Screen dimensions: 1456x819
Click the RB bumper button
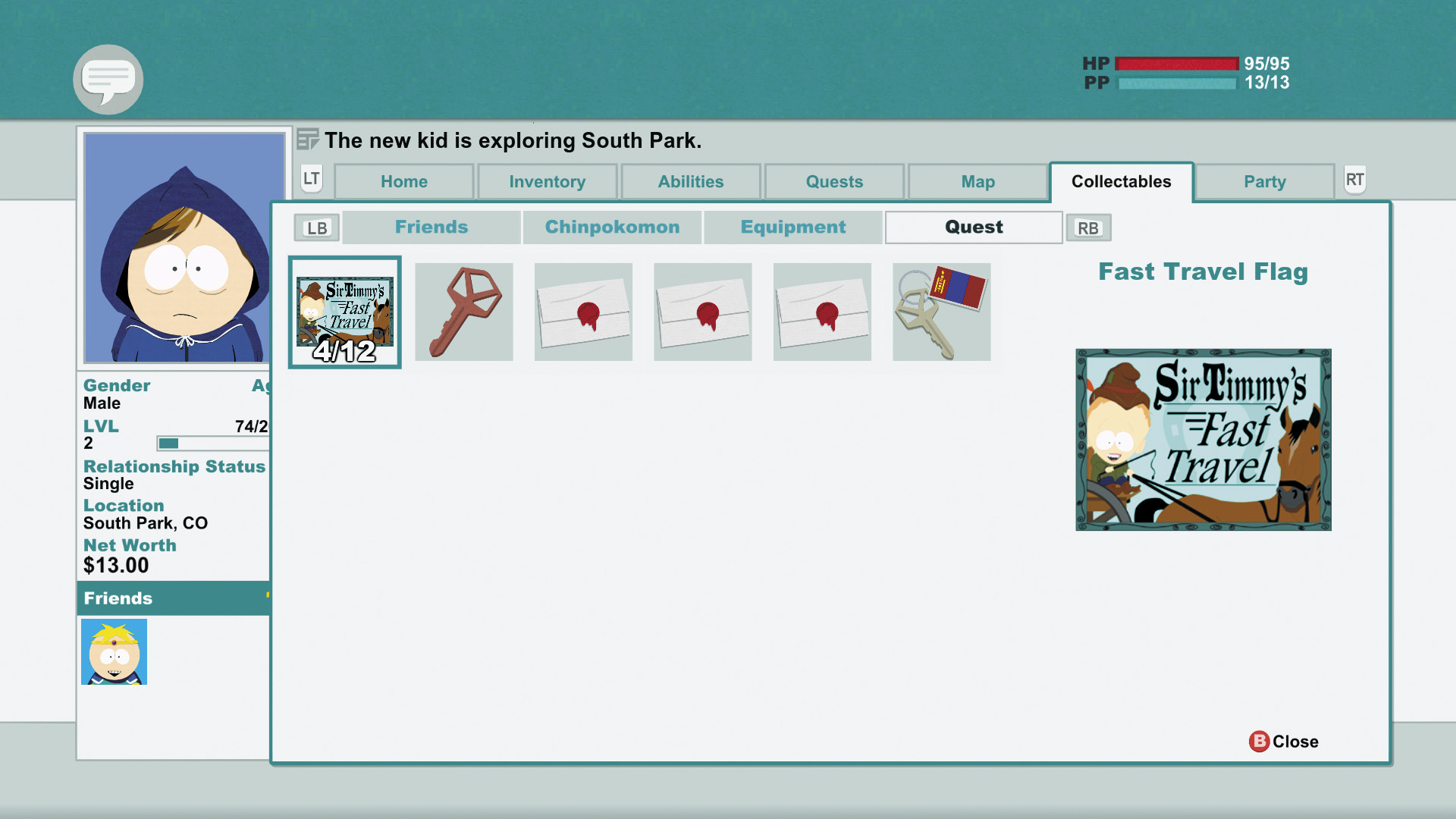coord(1088,227)
